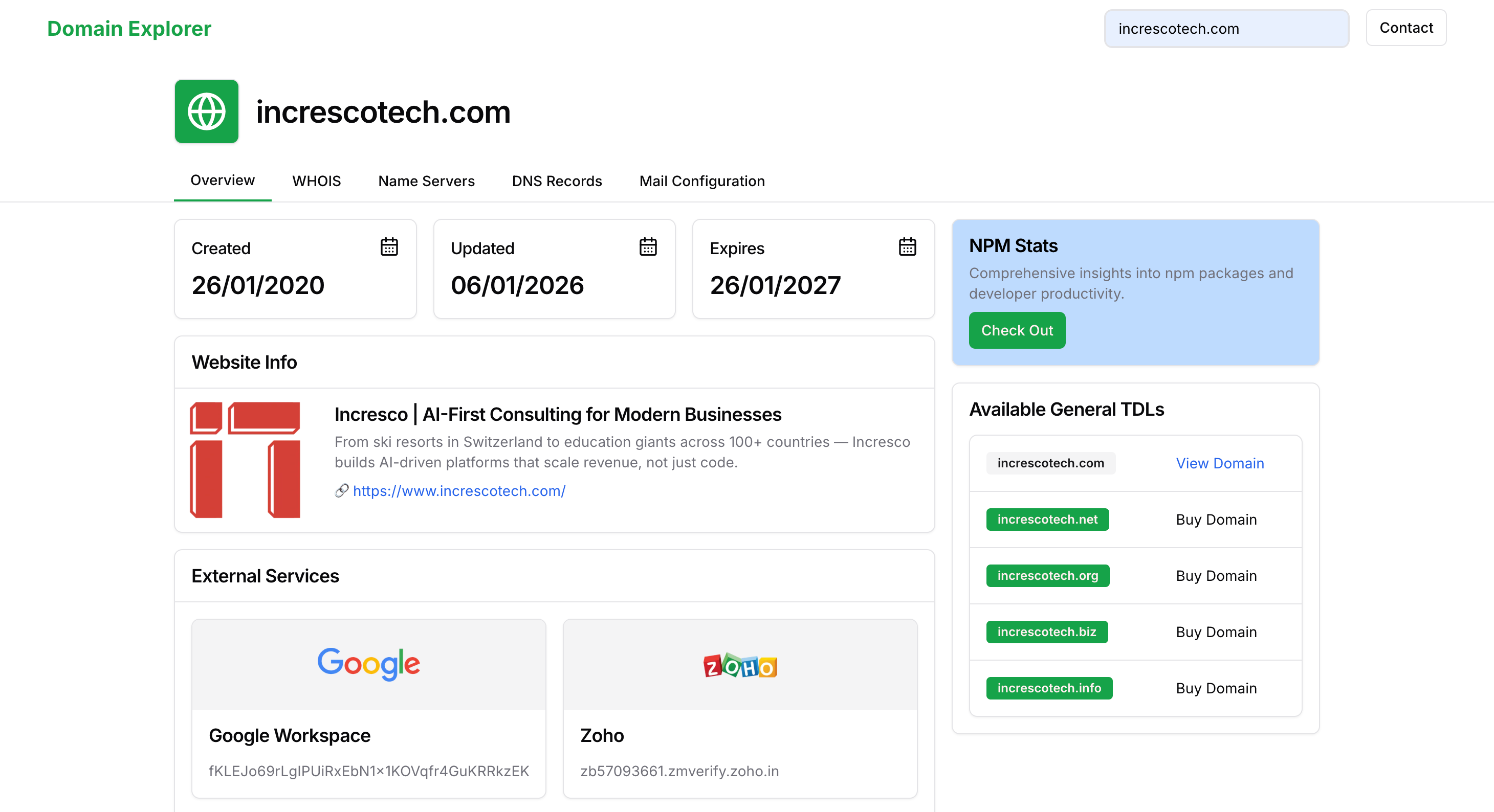Click the green globe icon beside increscotech.com

coord(206,111)
